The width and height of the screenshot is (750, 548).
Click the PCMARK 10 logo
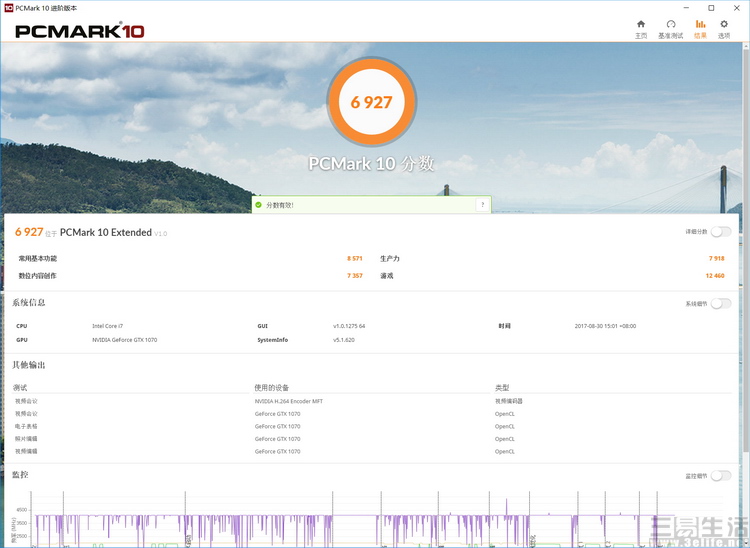[x=80, y=30]
